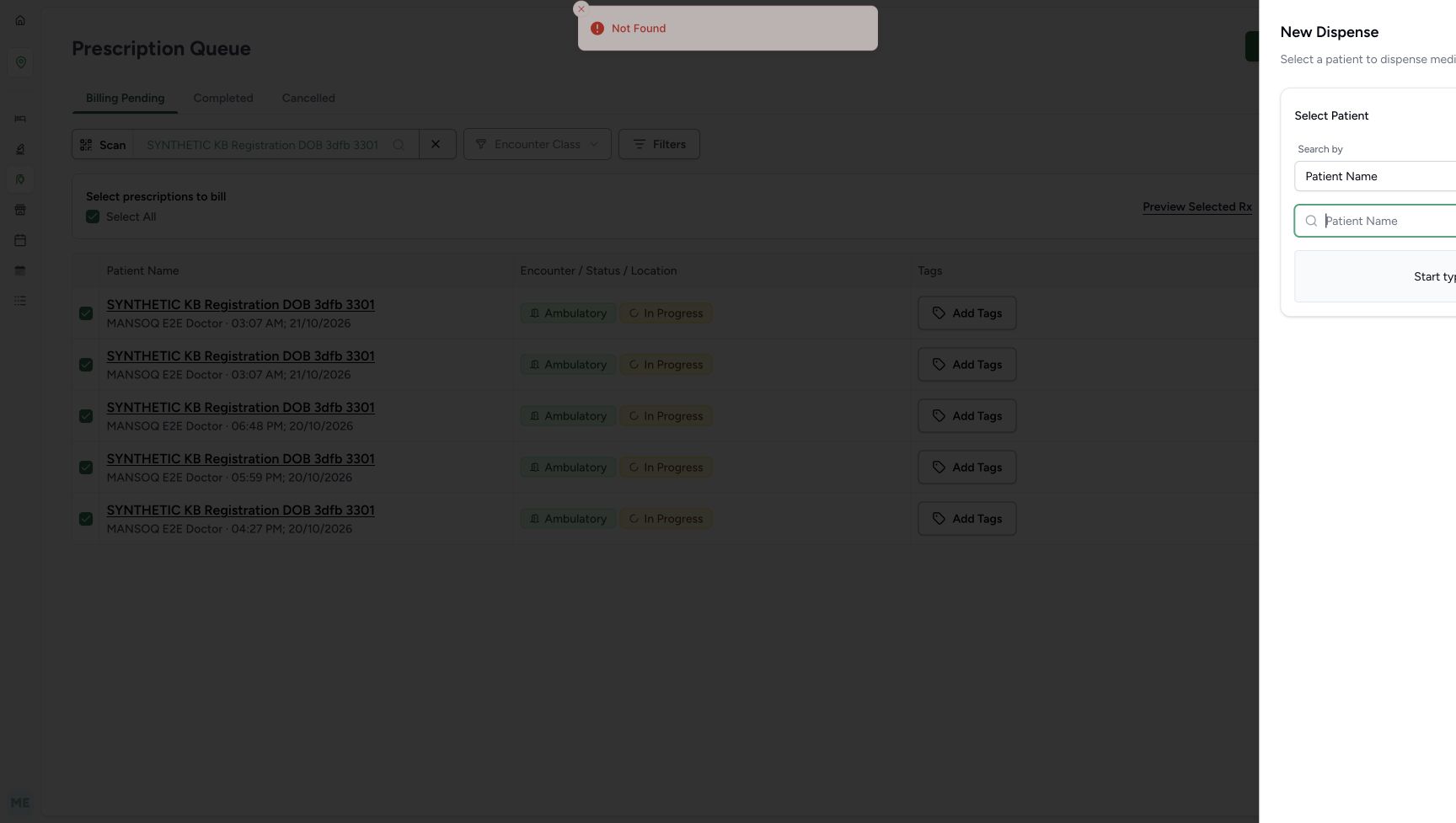Open the list icon in sidebar
Screen dimensions: 1456x823
click(x=20, y=301)
